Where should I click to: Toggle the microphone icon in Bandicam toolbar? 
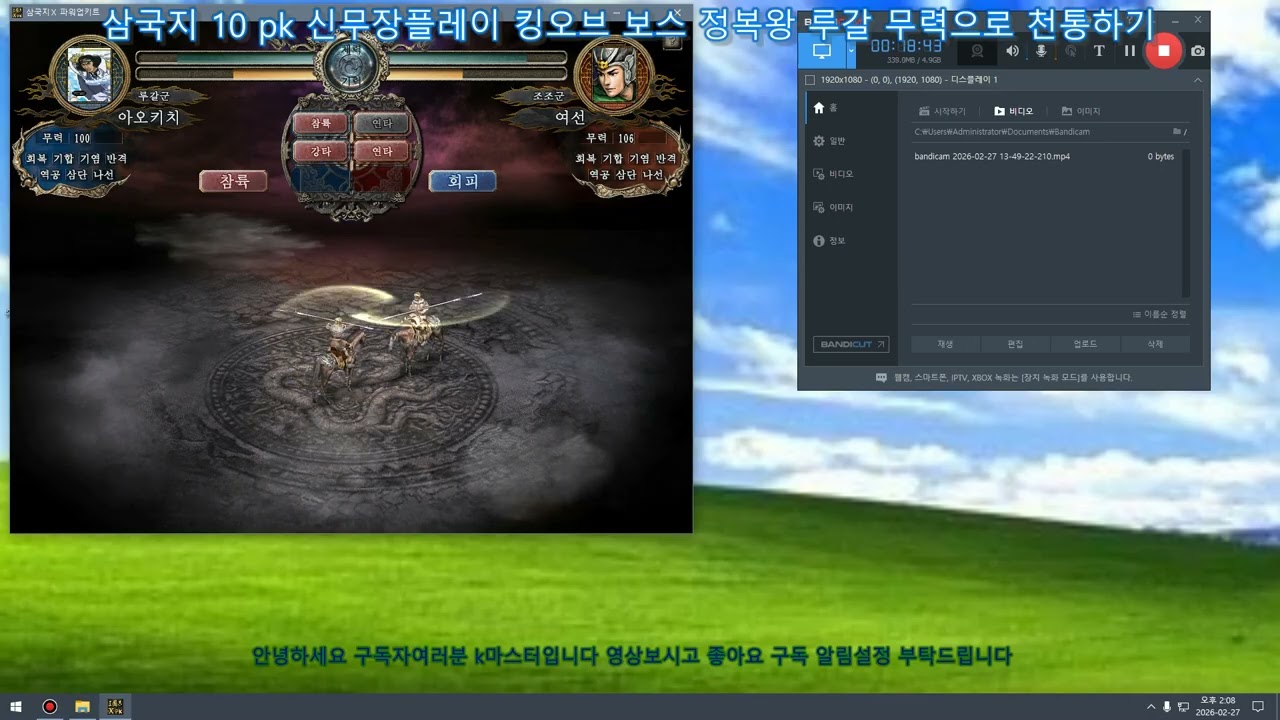[x=1041, y=51]
